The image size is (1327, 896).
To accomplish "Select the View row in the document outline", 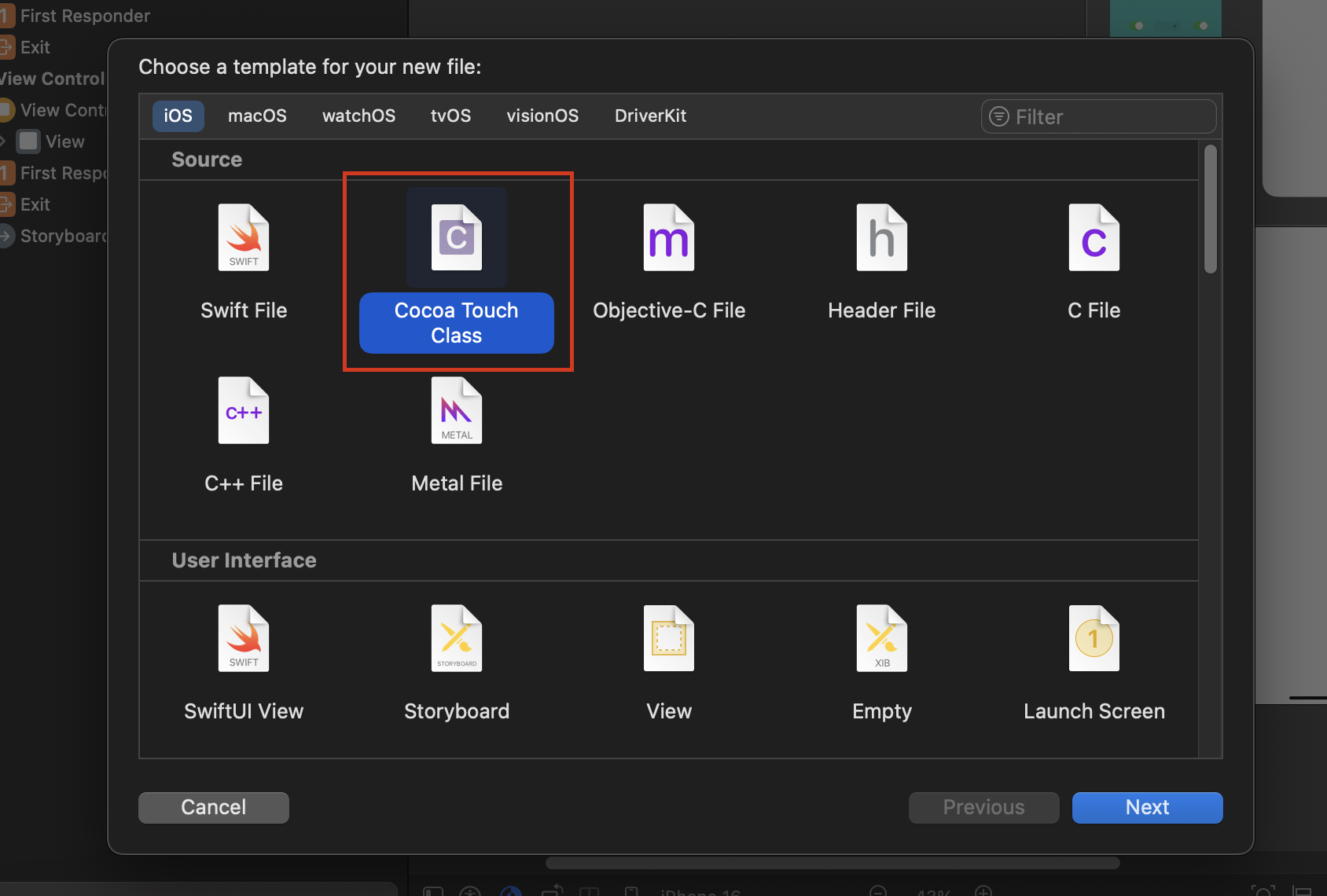I will pos(53,141).
